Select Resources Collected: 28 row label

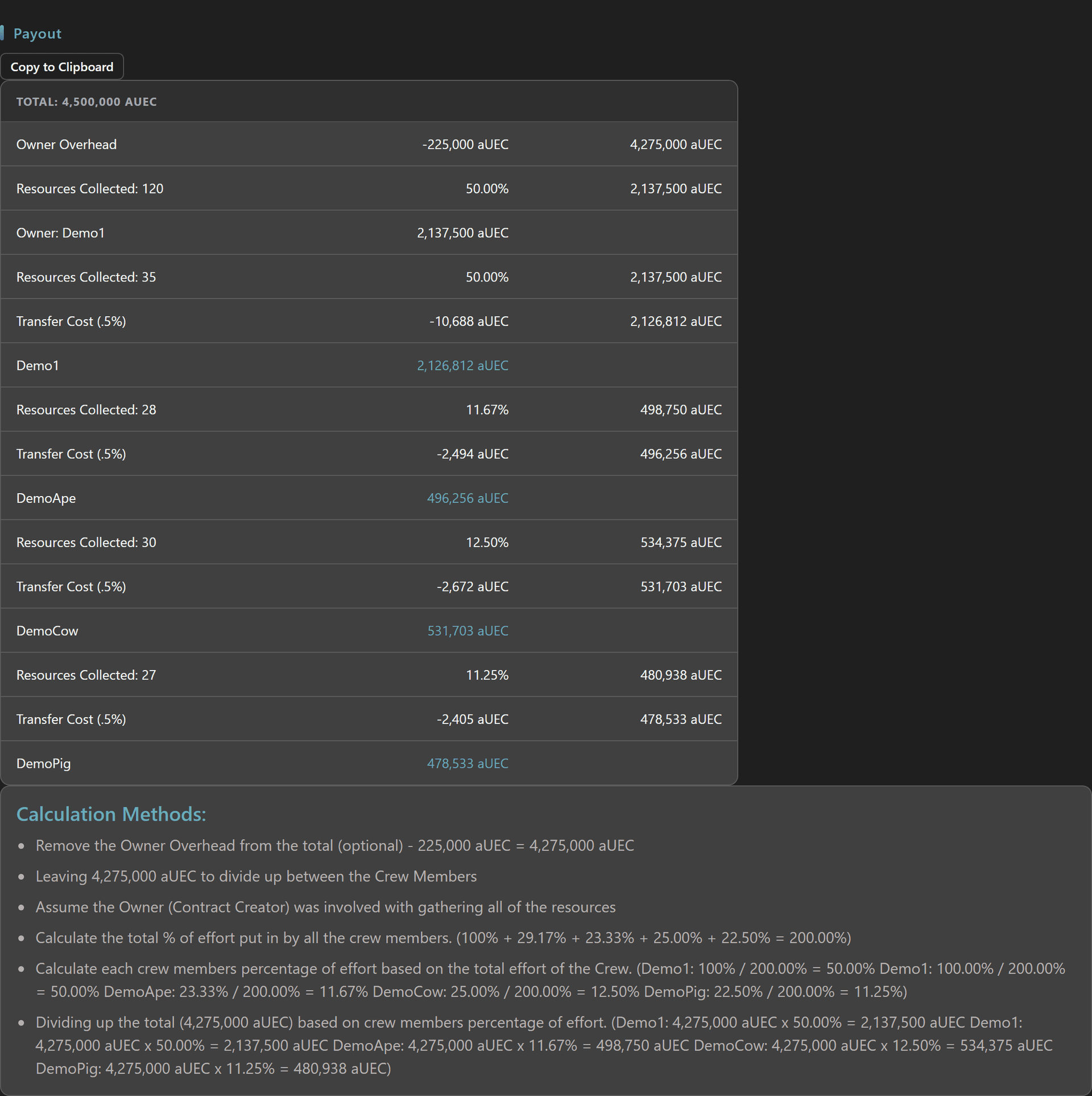[86, 410]
